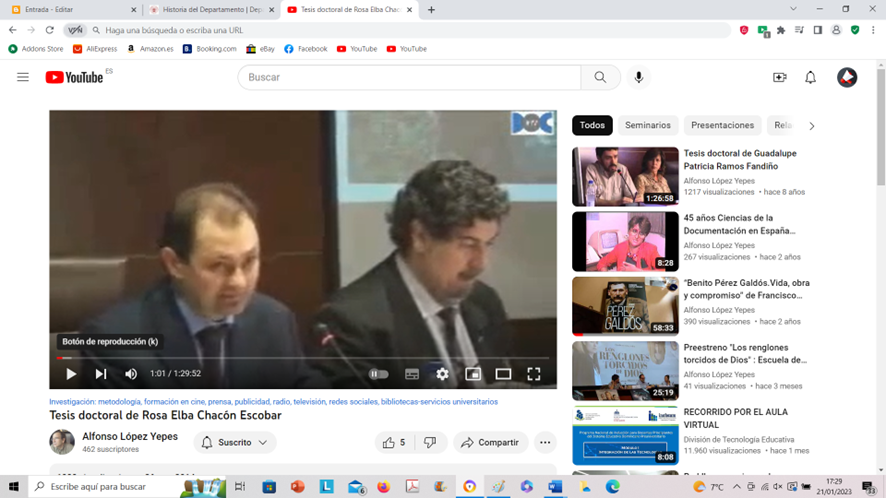Like the video

[x=394, y=443]
